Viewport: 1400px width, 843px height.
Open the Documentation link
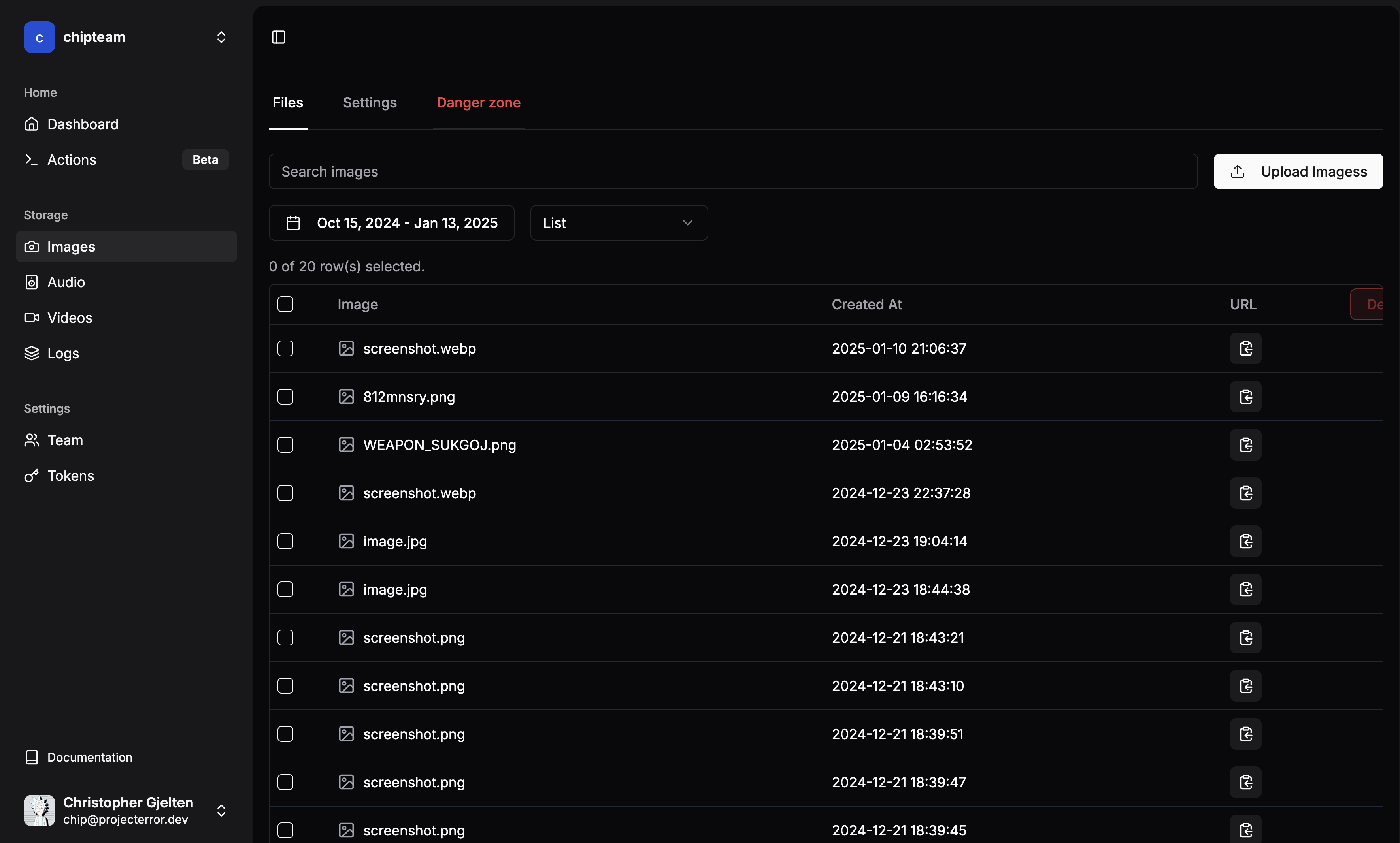[90, 757]
